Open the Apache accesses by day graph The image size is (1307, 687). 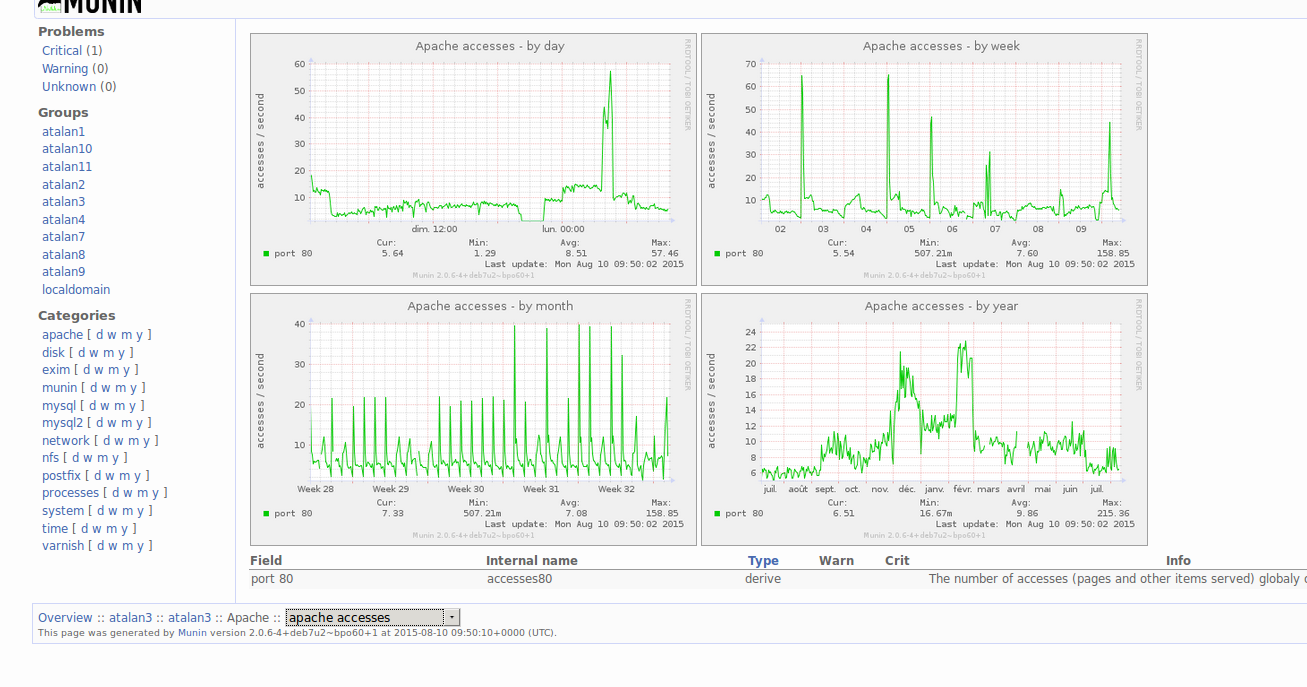point(473,159)
